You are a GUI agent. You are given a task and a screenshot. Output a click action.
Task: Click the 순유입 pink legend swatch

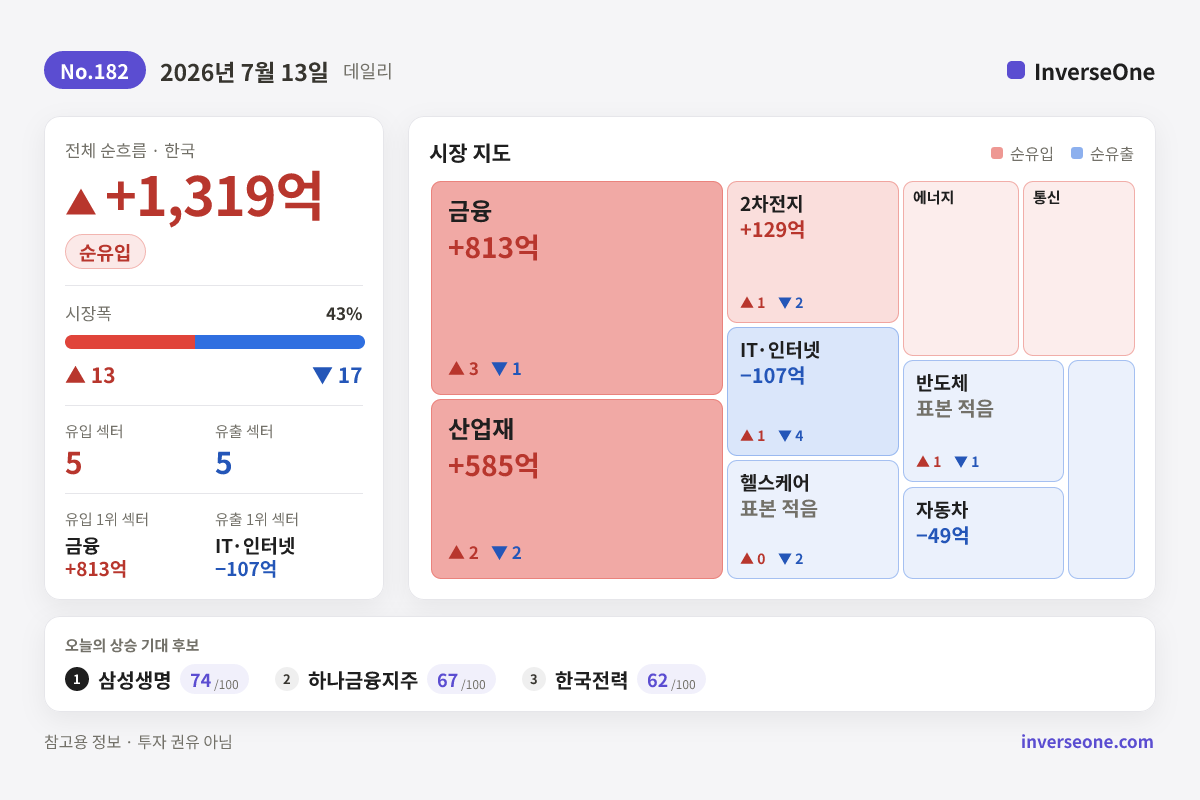coord(996,153)
